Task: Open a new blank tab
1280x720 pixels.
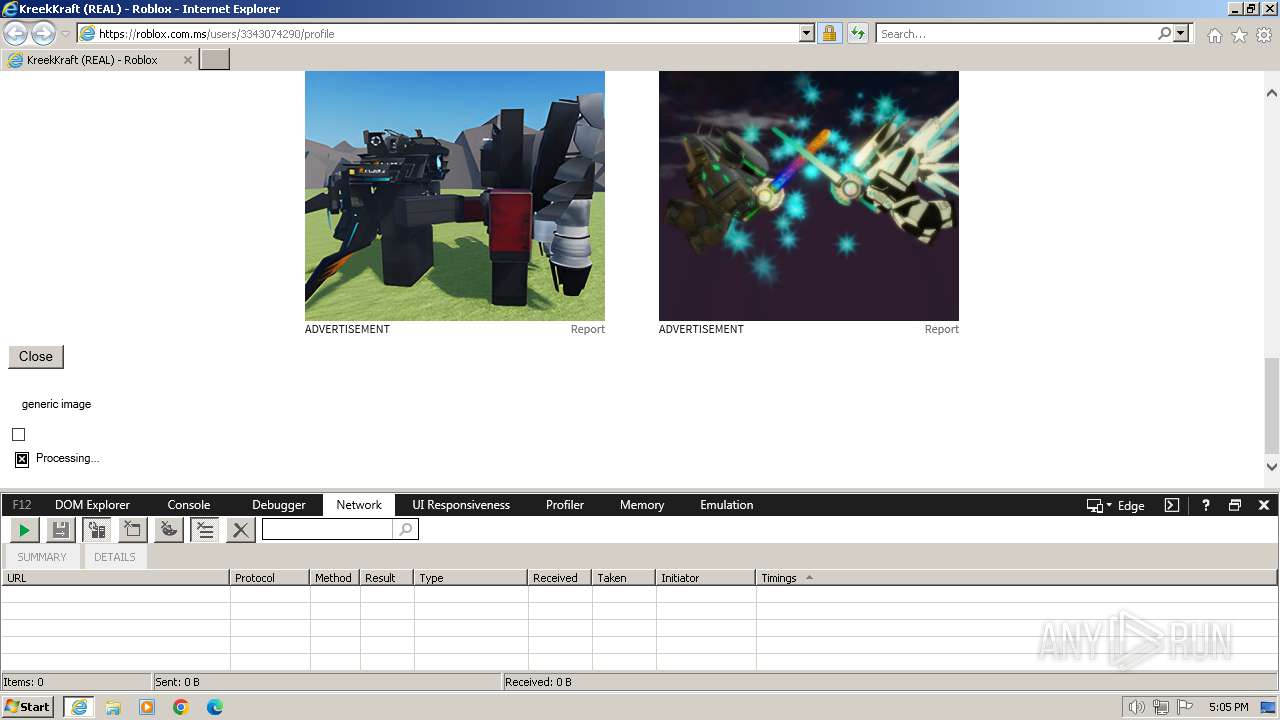Action: click(215, 60)
